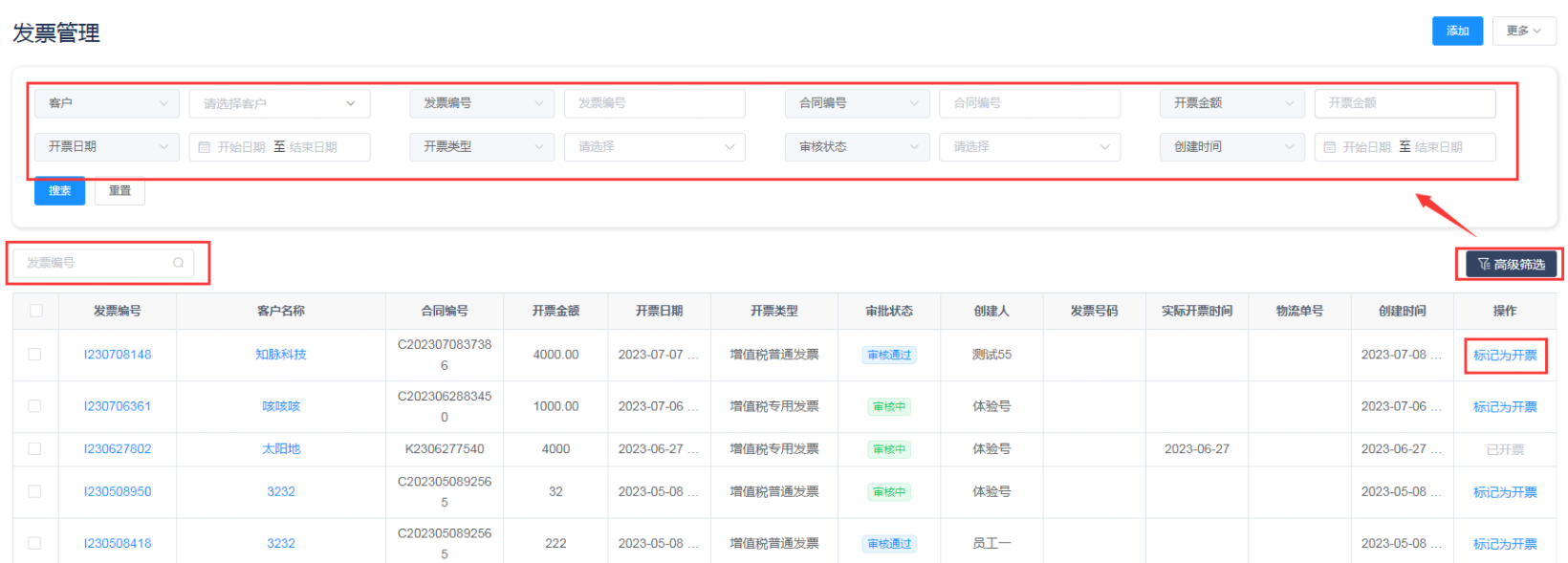Click the 员工一 creator cell

991,543
